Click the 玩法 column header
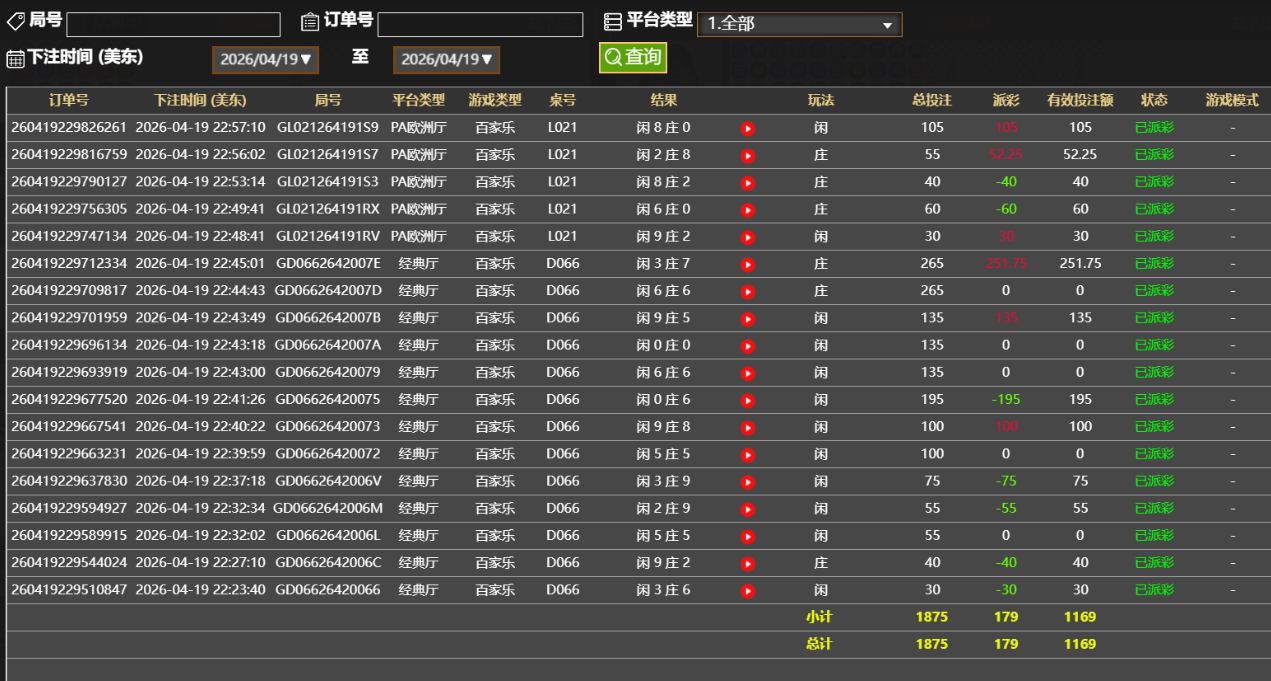The width and height of the screenshot is (1271, 681). point(821,100)
